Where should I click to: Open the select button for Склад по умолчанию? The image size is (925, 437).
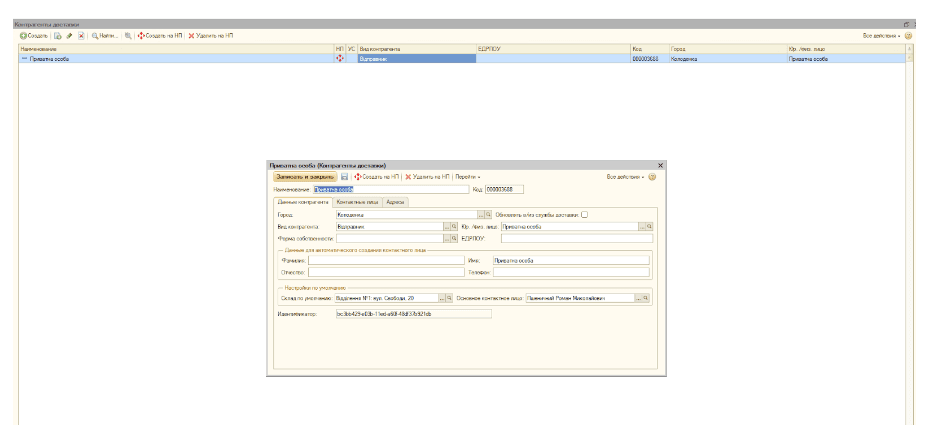(441, 297)
